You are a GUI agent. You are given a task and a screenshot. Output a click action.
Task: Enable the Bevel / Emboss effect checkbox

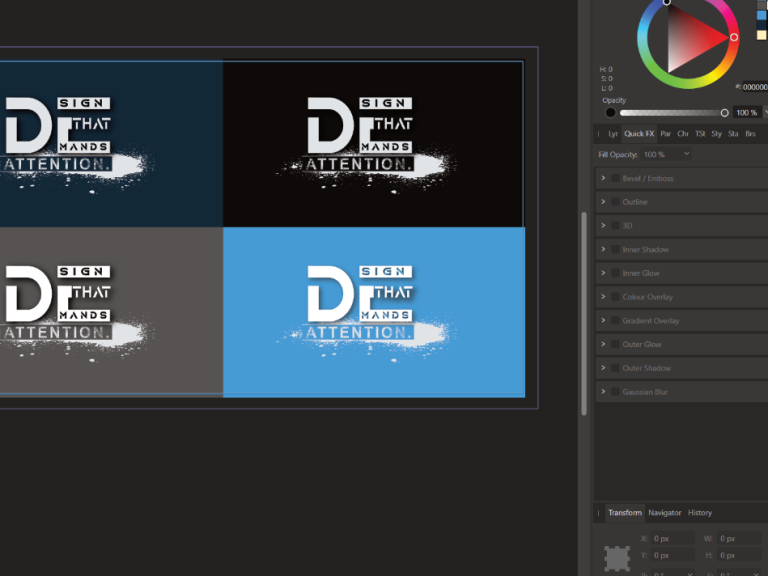(x=615, y=178)
